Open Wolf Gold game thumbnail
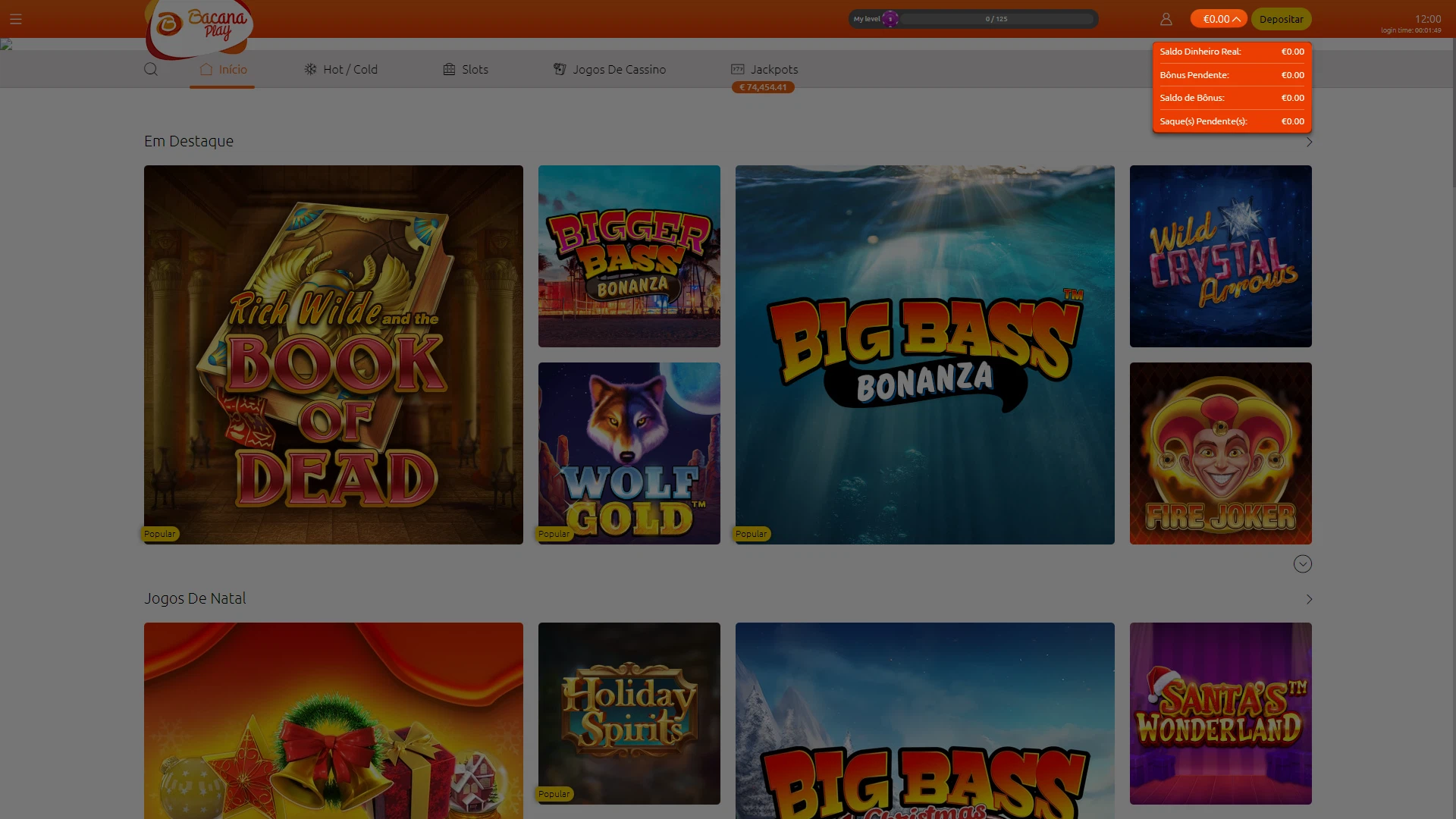The height and width of the screenshot is (819, 1456). [629, 453]
